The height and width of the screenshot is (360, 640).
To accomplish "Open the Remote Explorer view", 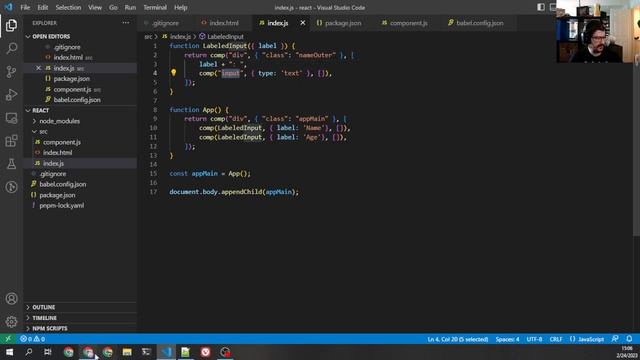I will 11,118.
